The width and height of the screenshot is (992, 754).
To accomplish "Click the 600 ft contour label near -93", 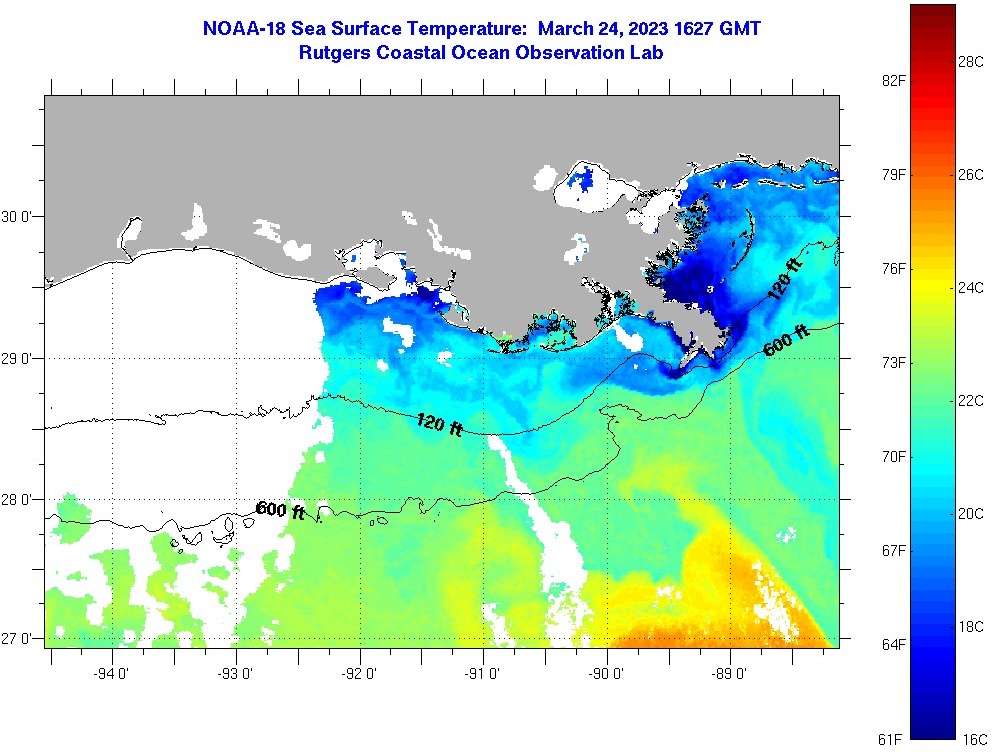I will 281,510.
